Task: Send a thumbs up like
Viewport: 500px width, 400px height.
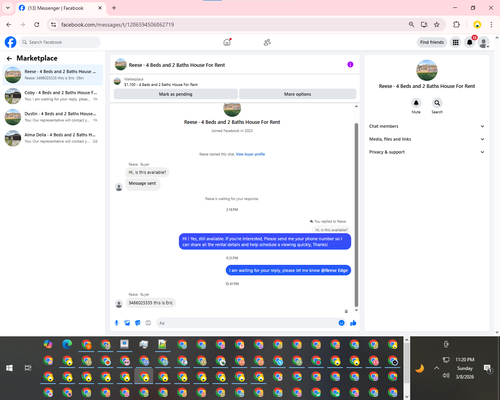Action: point(353,323)
